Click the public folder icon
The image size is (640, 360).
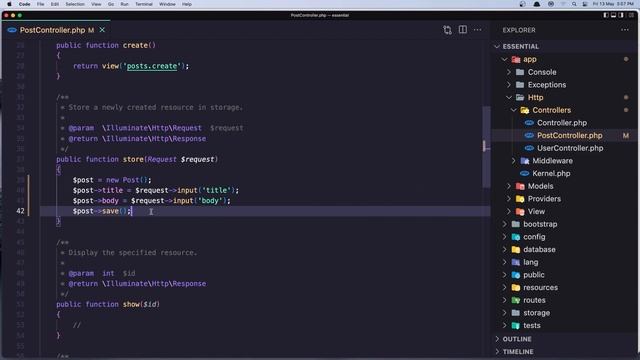(516, 275)
